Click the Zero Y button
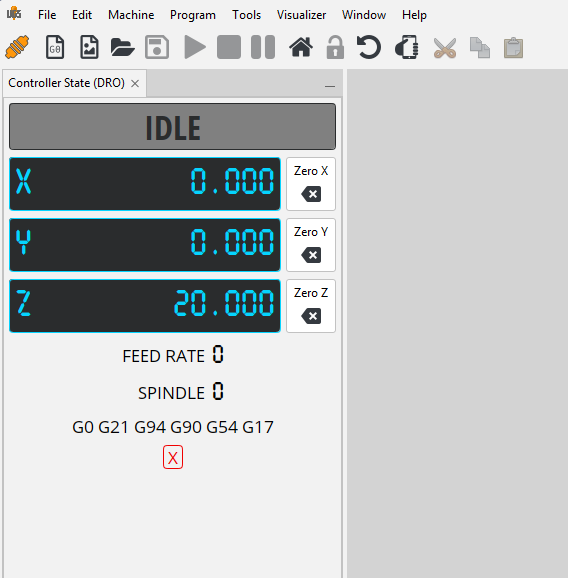568x578 pixels. 311,245
